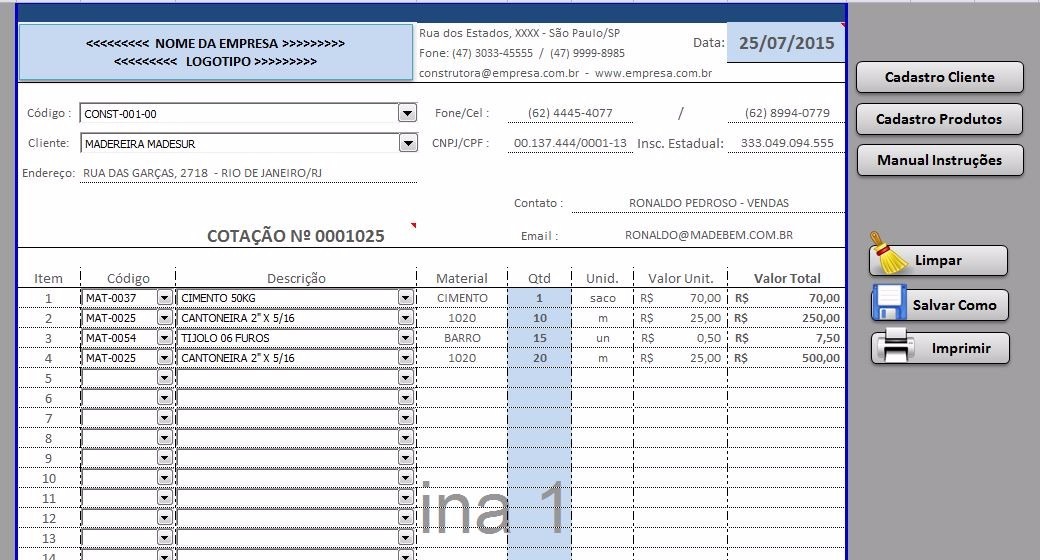Click the company name logo placeholder
The image size is (1040, 560).
coord(216,52)
